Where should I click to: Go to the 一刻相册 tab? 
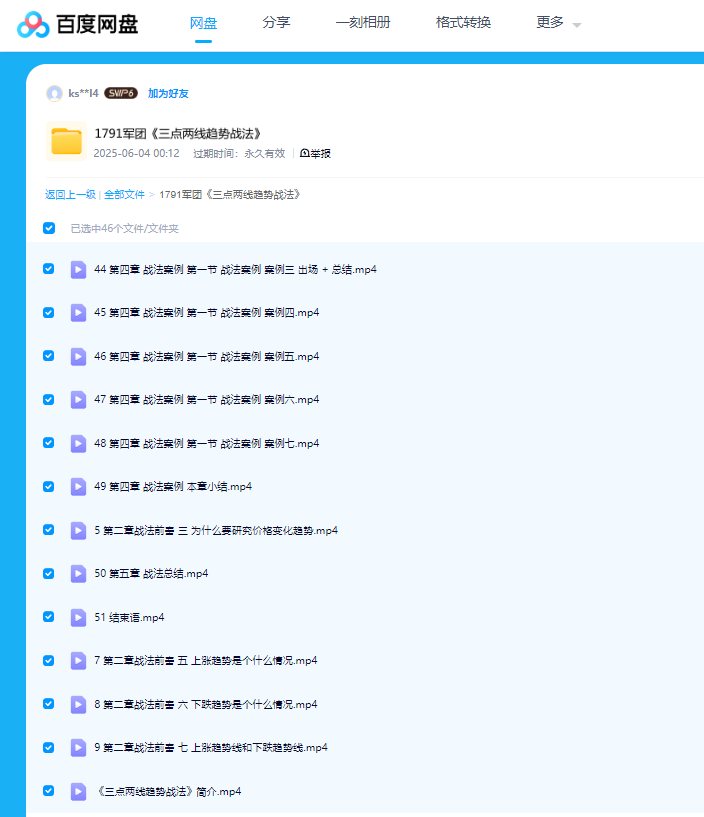[x=363, y=23]
